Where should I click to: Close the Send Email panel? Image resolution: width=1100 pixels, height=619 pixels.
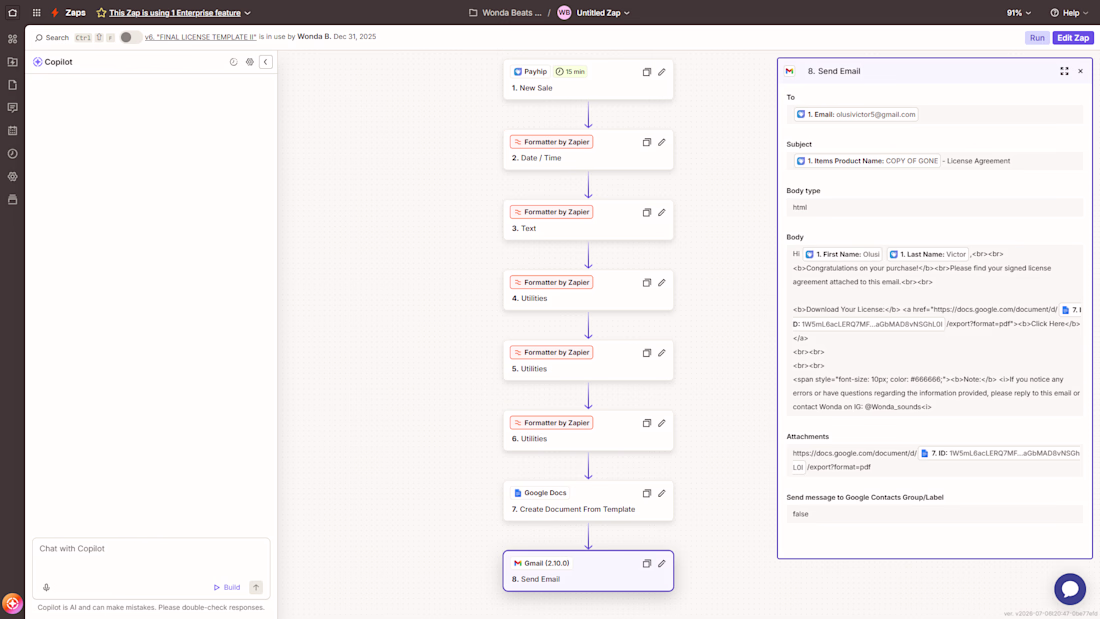[1080, 71]
